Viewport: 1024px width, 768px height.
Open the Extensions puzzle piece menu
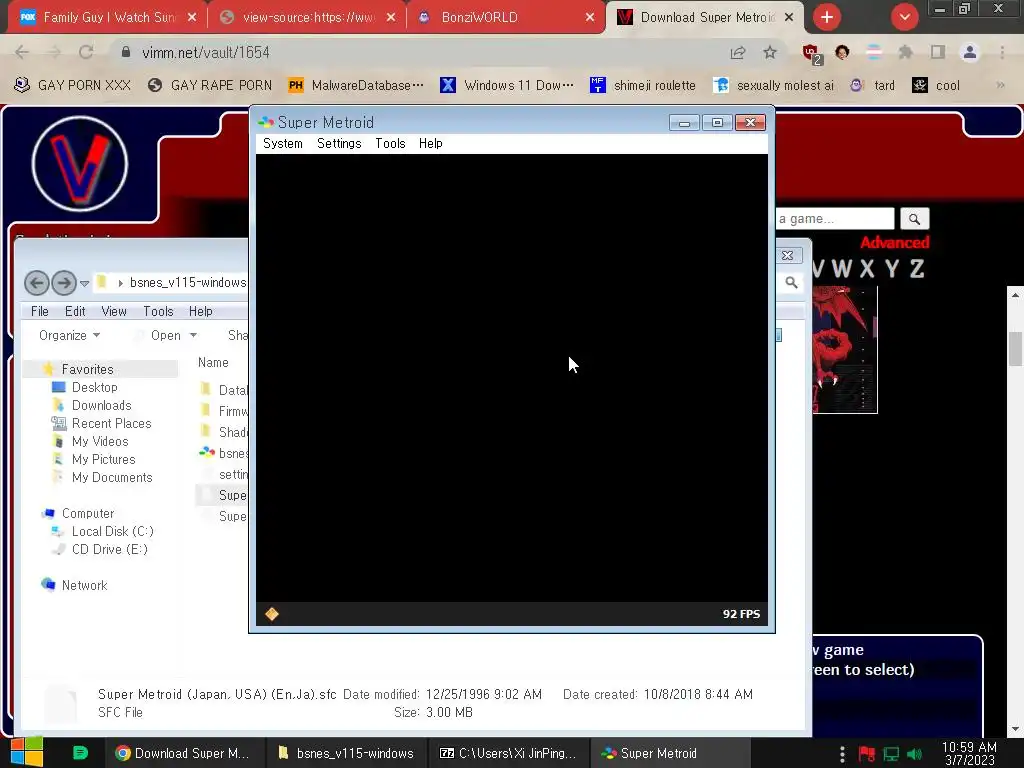tap(905, 52)
